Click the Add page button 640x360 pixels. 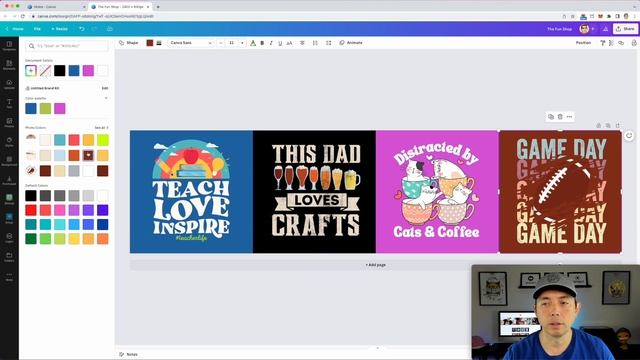(x=376, y=265)
